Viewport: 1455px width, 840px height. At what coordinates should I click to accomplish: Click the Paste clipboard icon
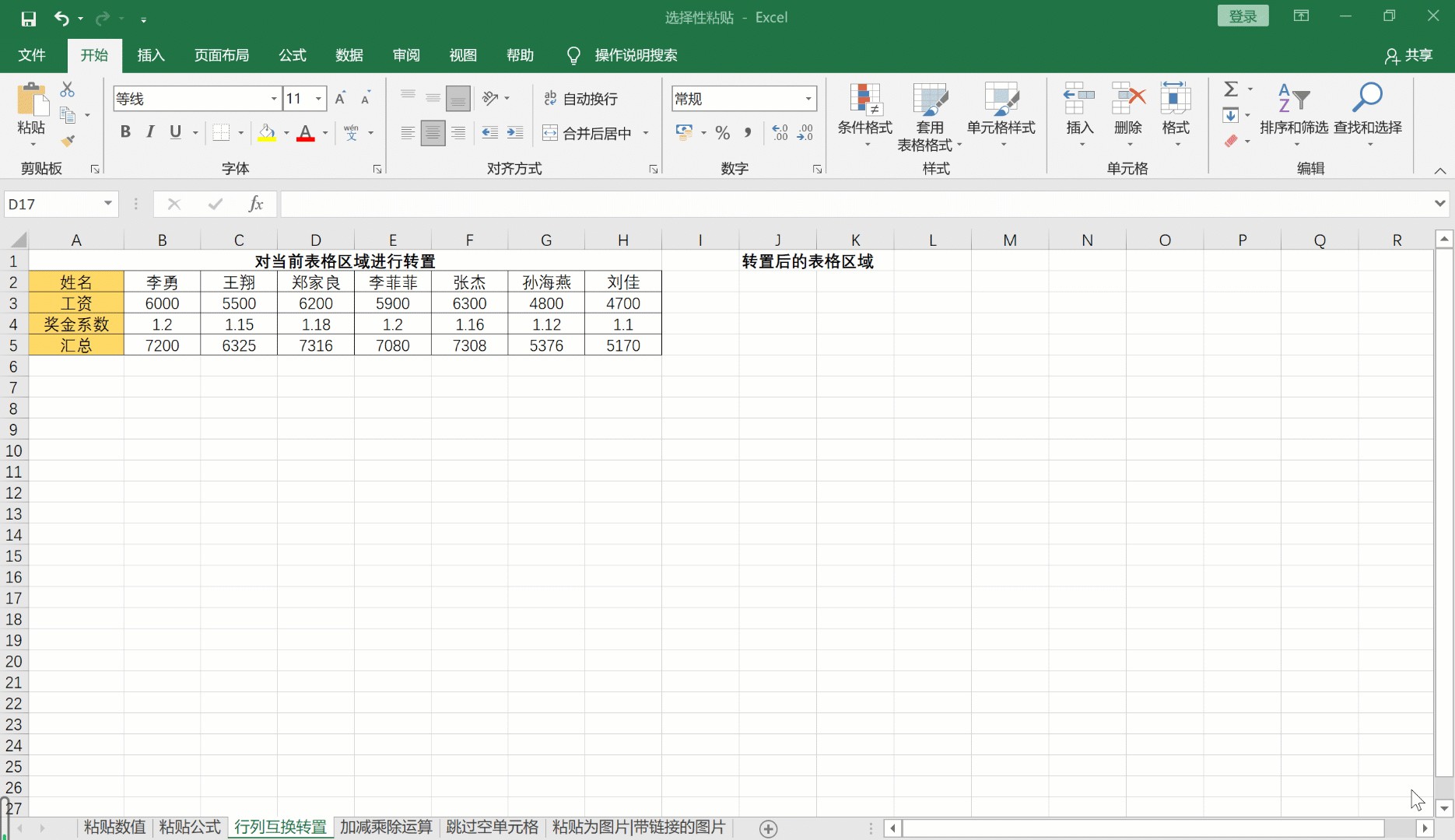point(32,101)
